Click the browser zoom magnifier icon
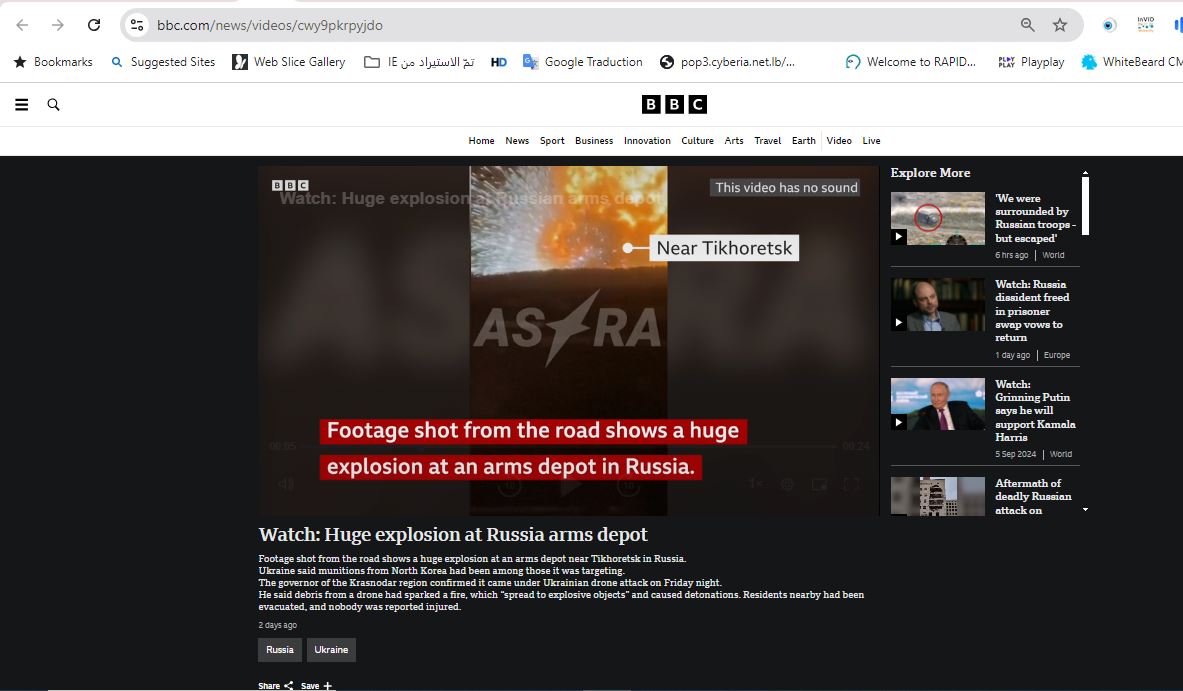Viewport: 1183px width, 691px height. (1027, 25)
